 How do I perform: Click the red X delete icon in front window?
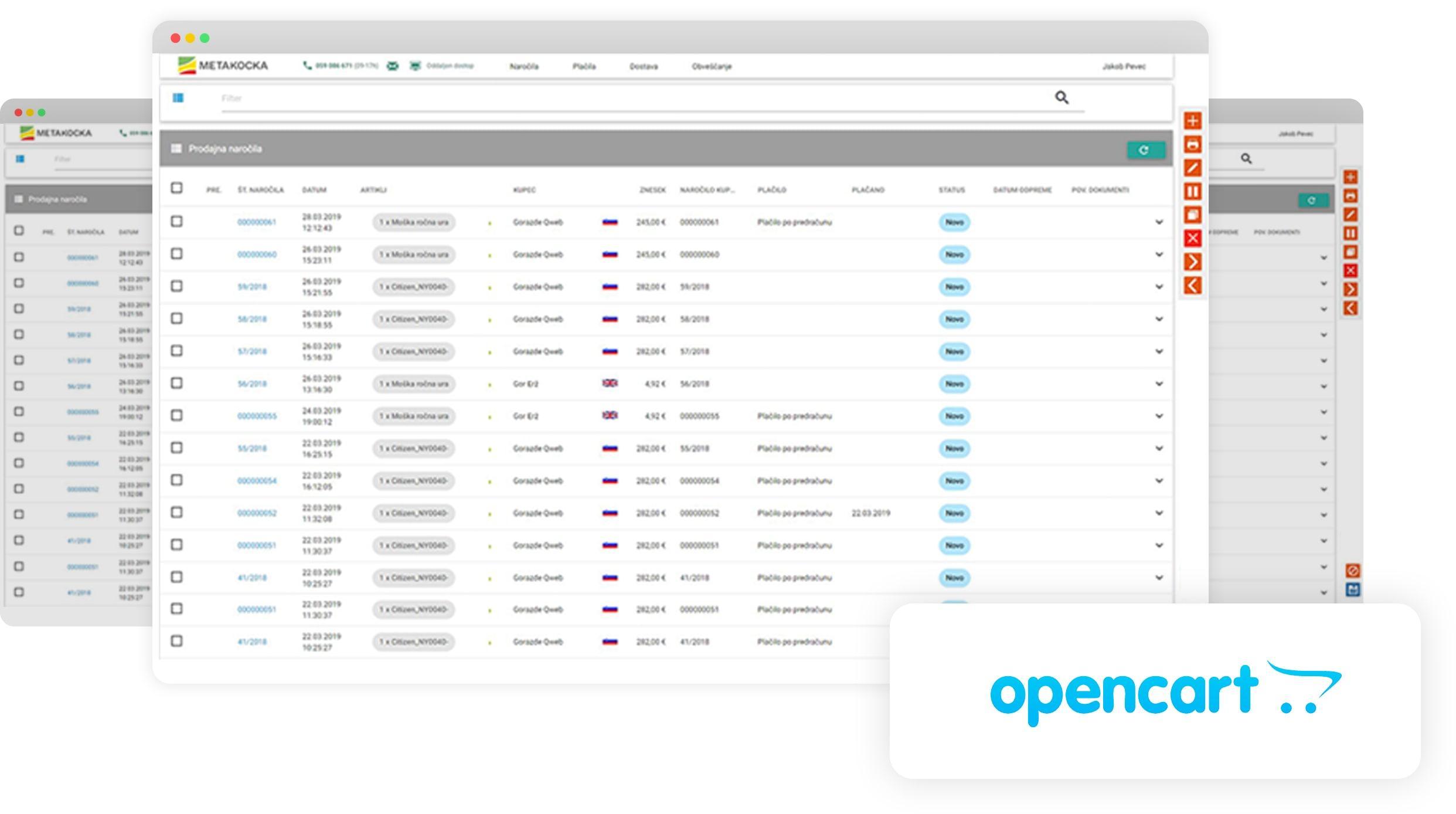point(1192,238)
